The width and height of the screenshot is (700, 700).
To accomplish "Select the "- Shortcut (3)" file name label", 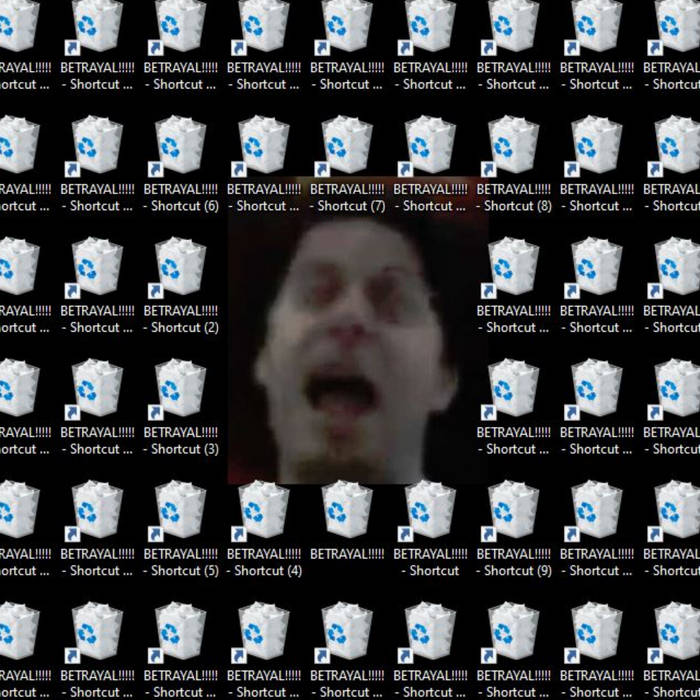I will tap(180, 449).
